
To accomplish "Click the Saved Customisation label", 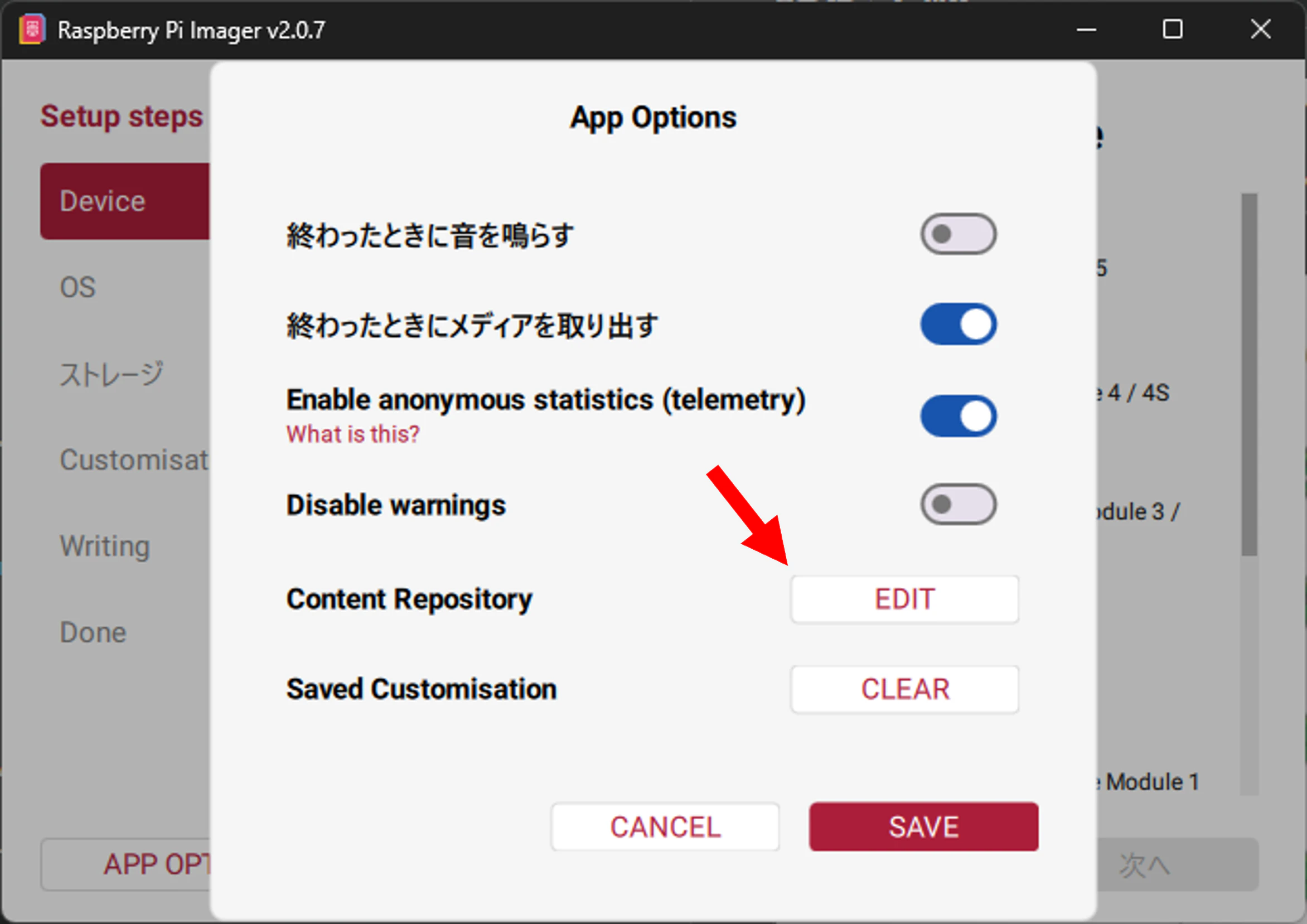I will coord(421,689).
